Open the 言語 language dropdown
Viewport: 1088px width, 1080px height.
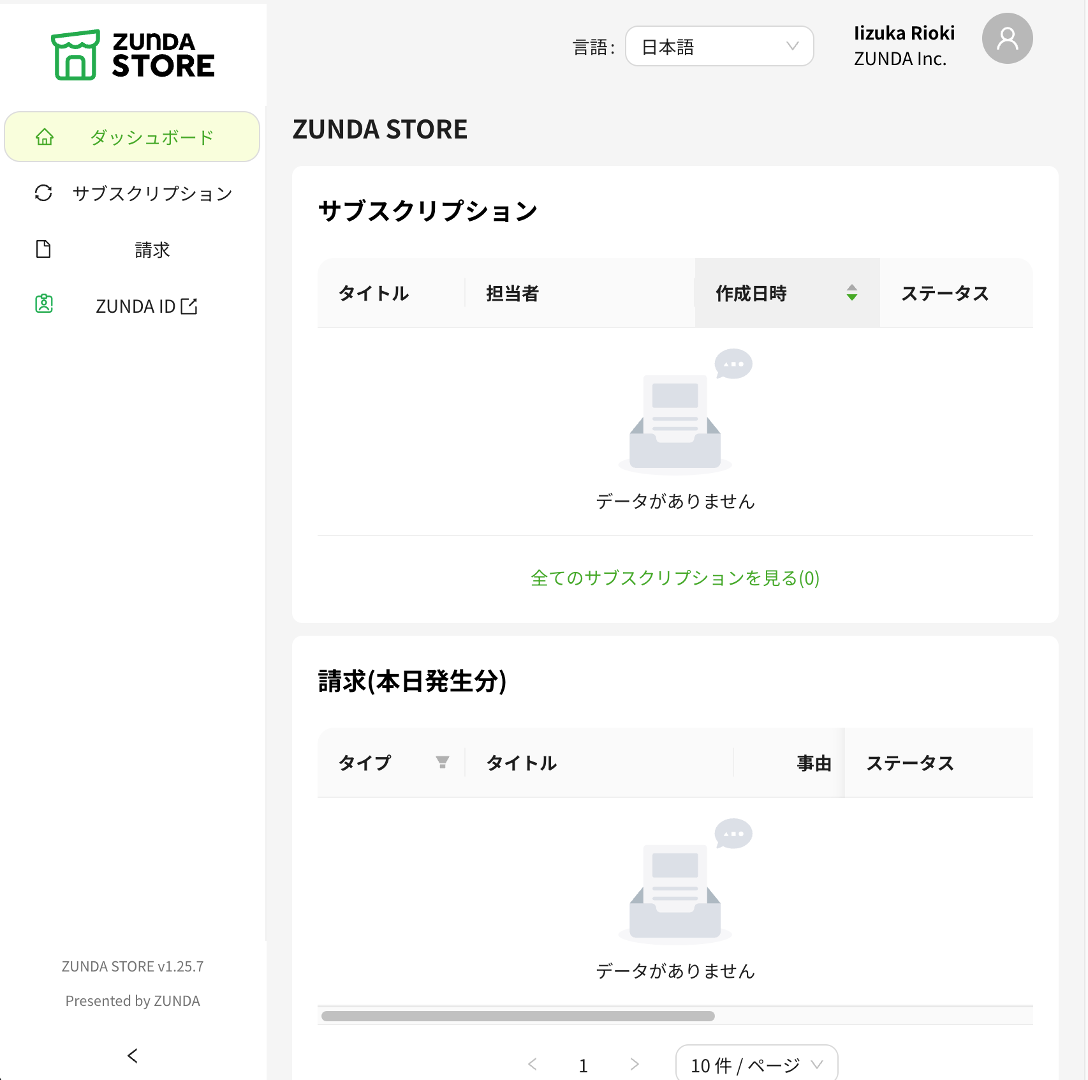click(x=719, y=46)
